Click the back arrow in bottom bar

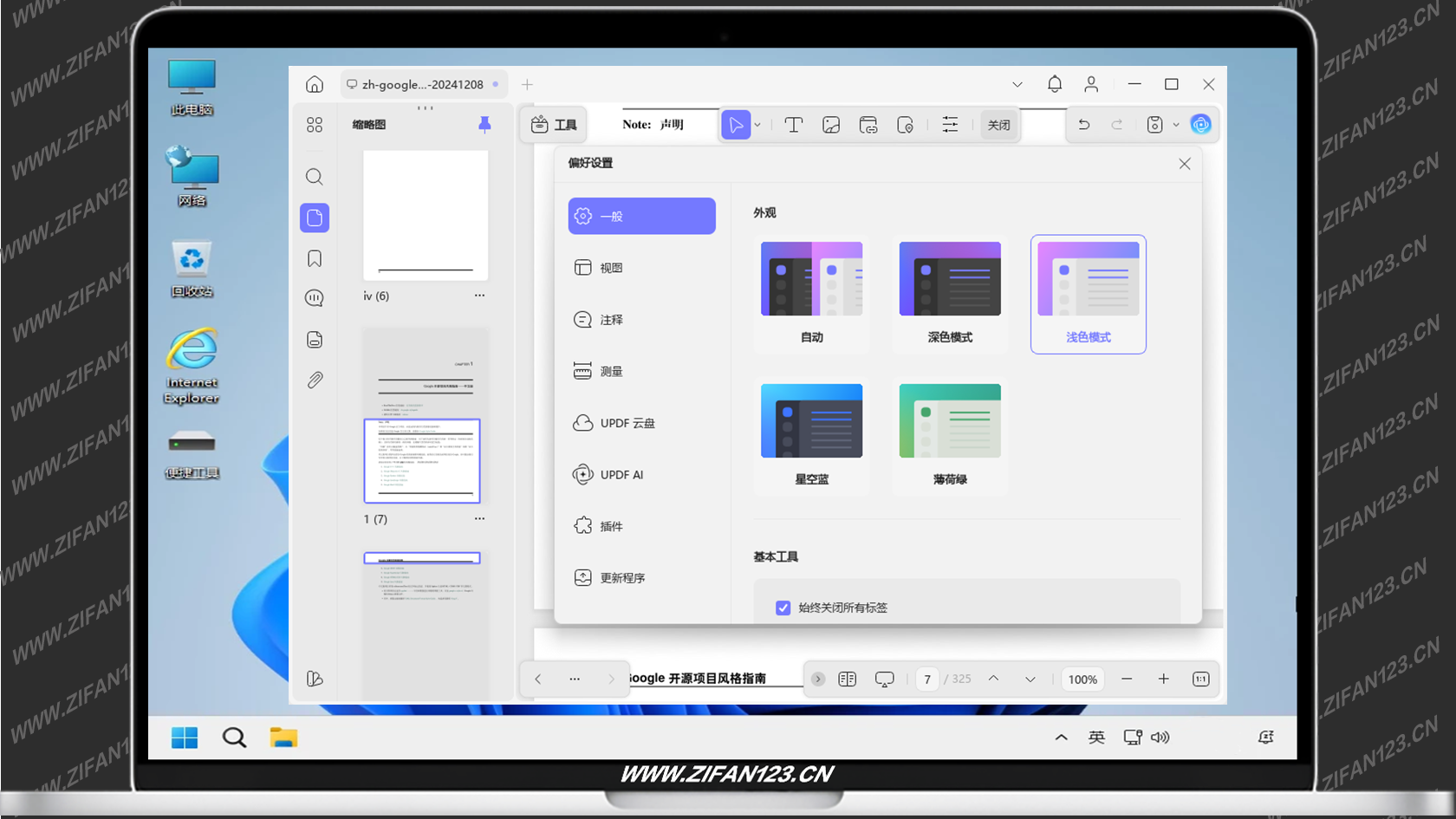coord(538,679)
